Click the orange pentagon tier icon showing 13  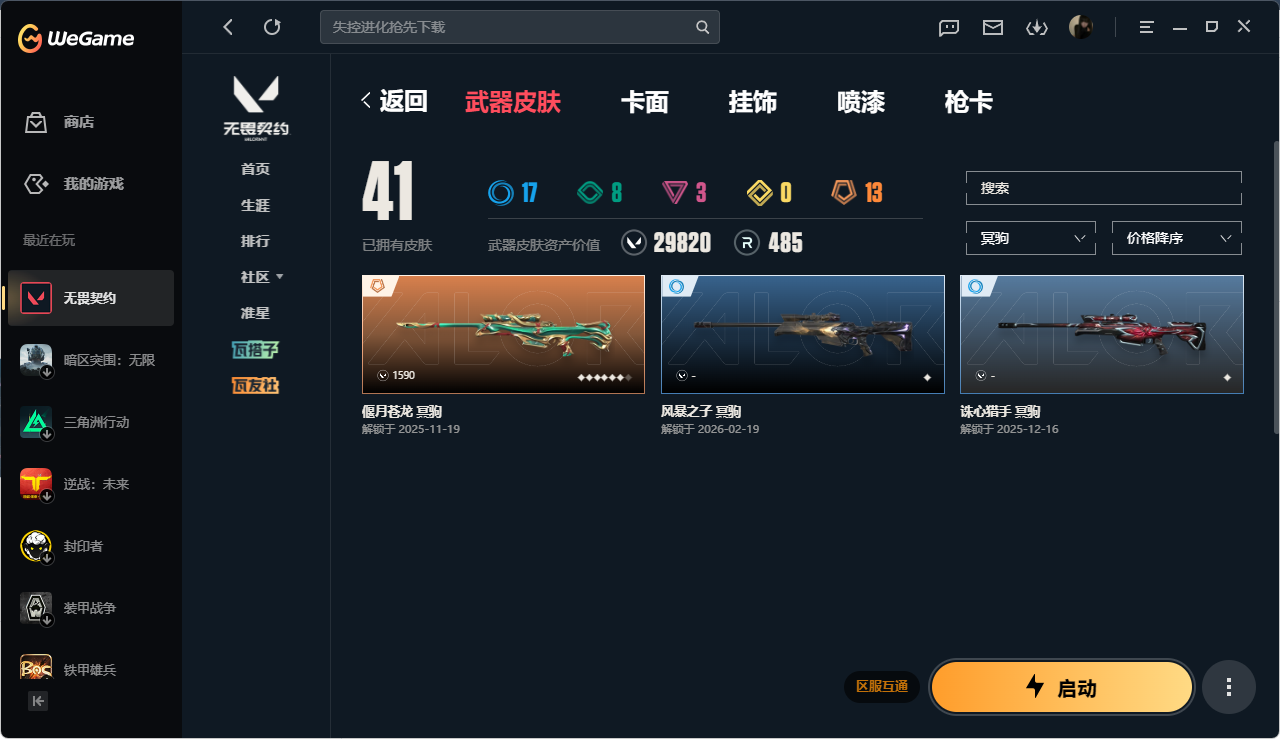tap(844, 192)
